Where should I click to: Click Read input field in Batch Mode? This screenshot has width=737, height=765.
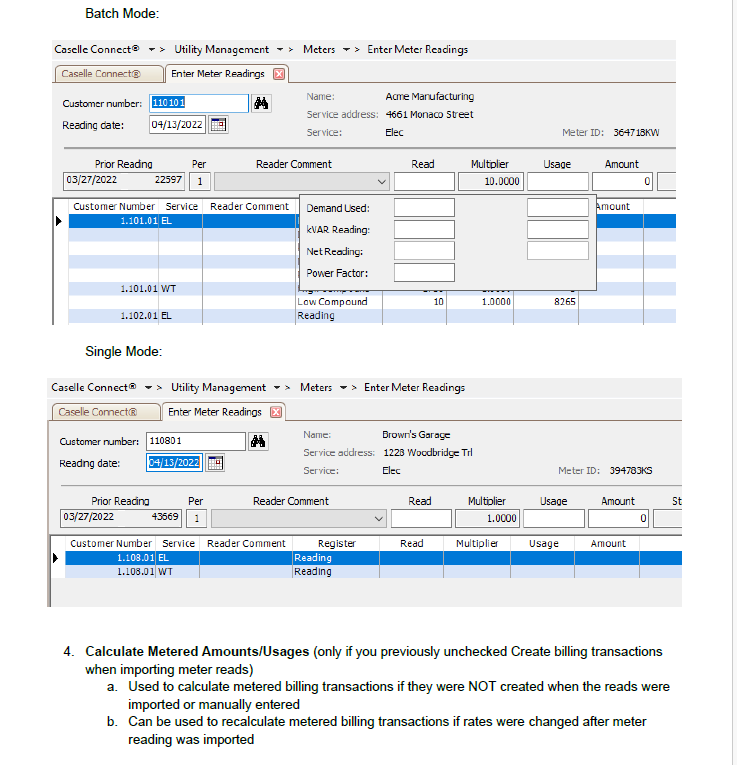tap(424, 181)
